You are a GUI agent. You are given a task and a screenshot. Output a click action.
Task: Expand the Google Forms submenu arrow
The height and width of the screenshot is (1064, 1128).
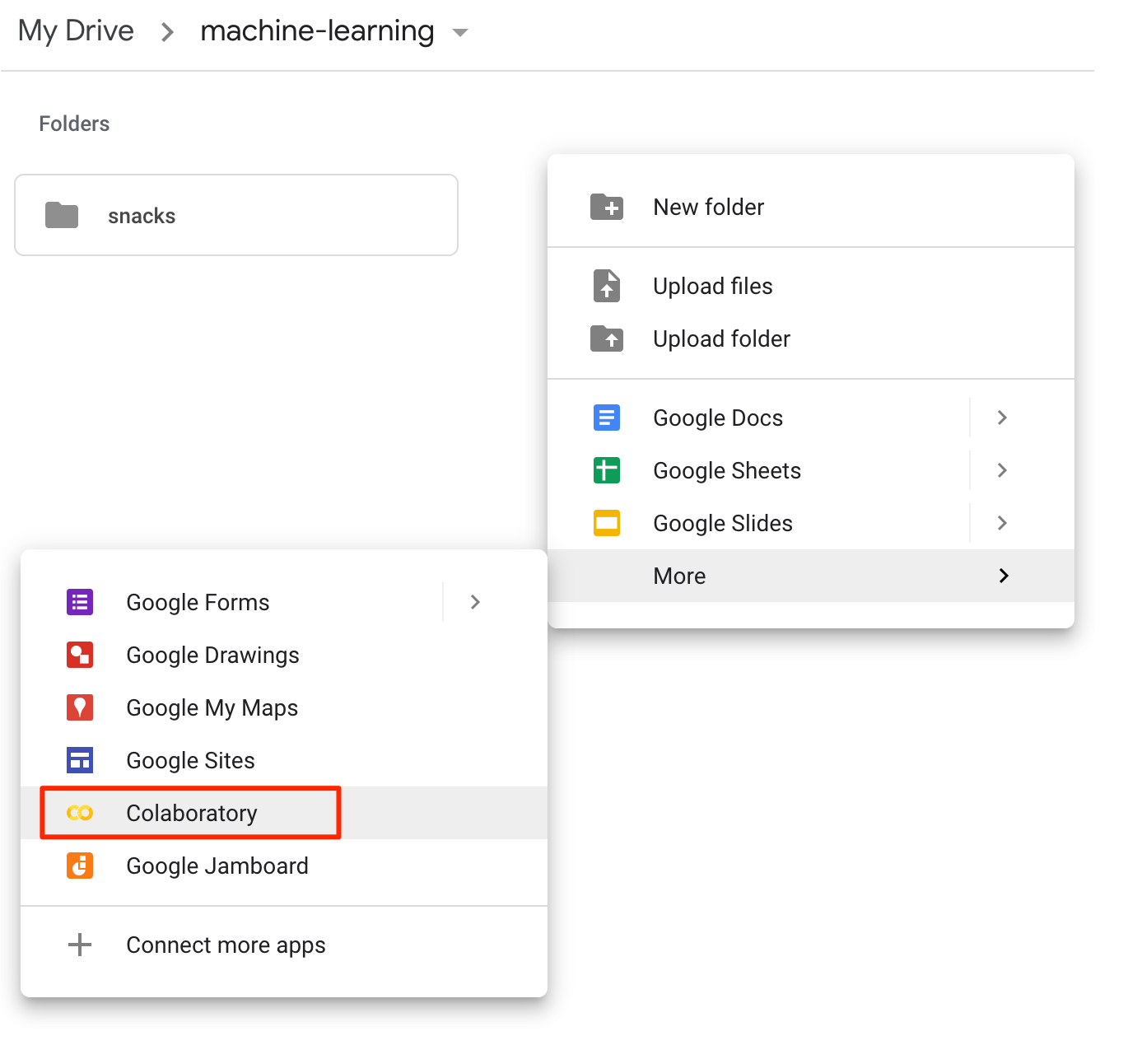pyautogui.click(x=475, y=602)
